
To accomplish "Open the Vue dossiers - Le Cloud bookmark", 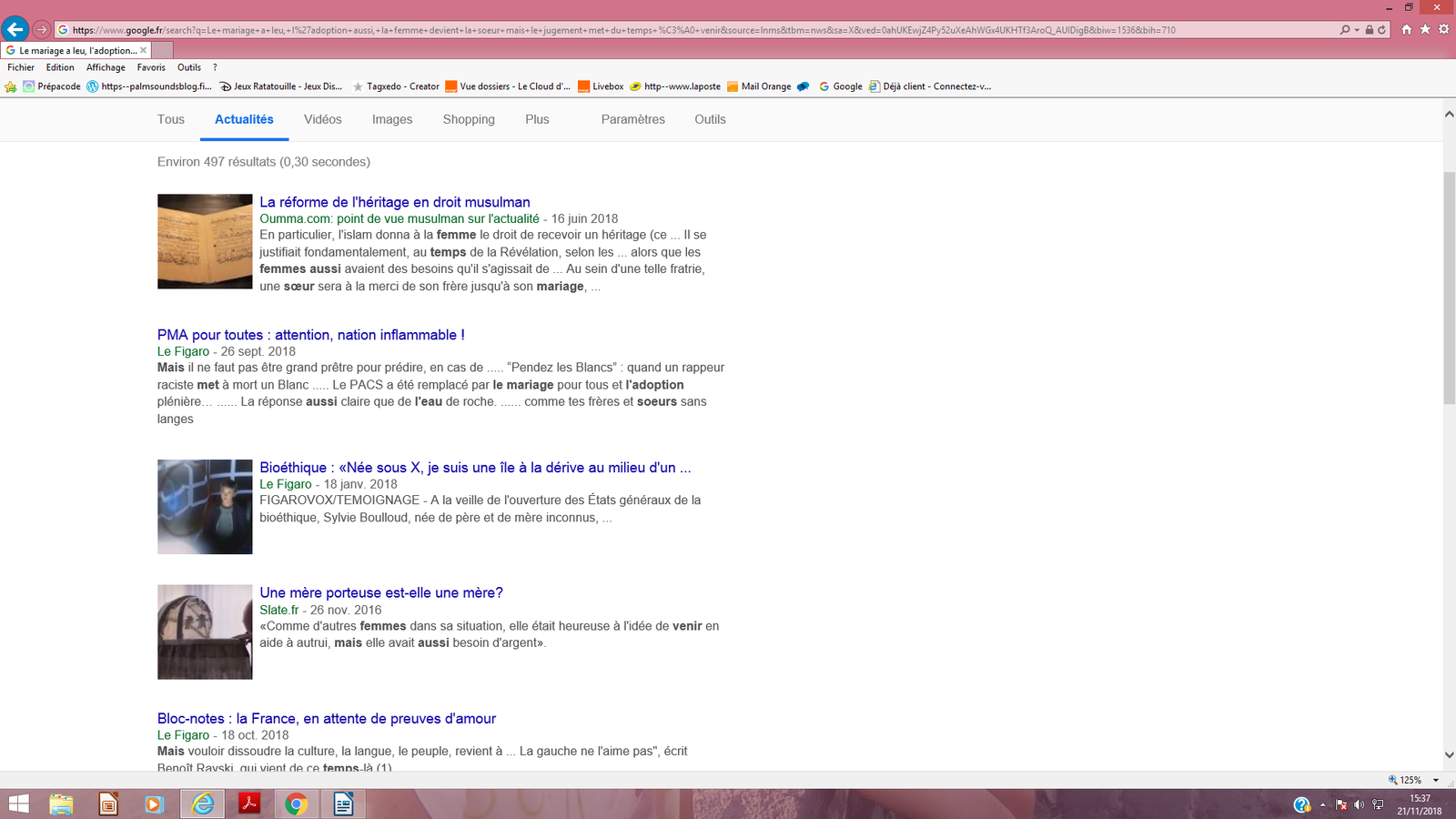I will tap(508, 86).
